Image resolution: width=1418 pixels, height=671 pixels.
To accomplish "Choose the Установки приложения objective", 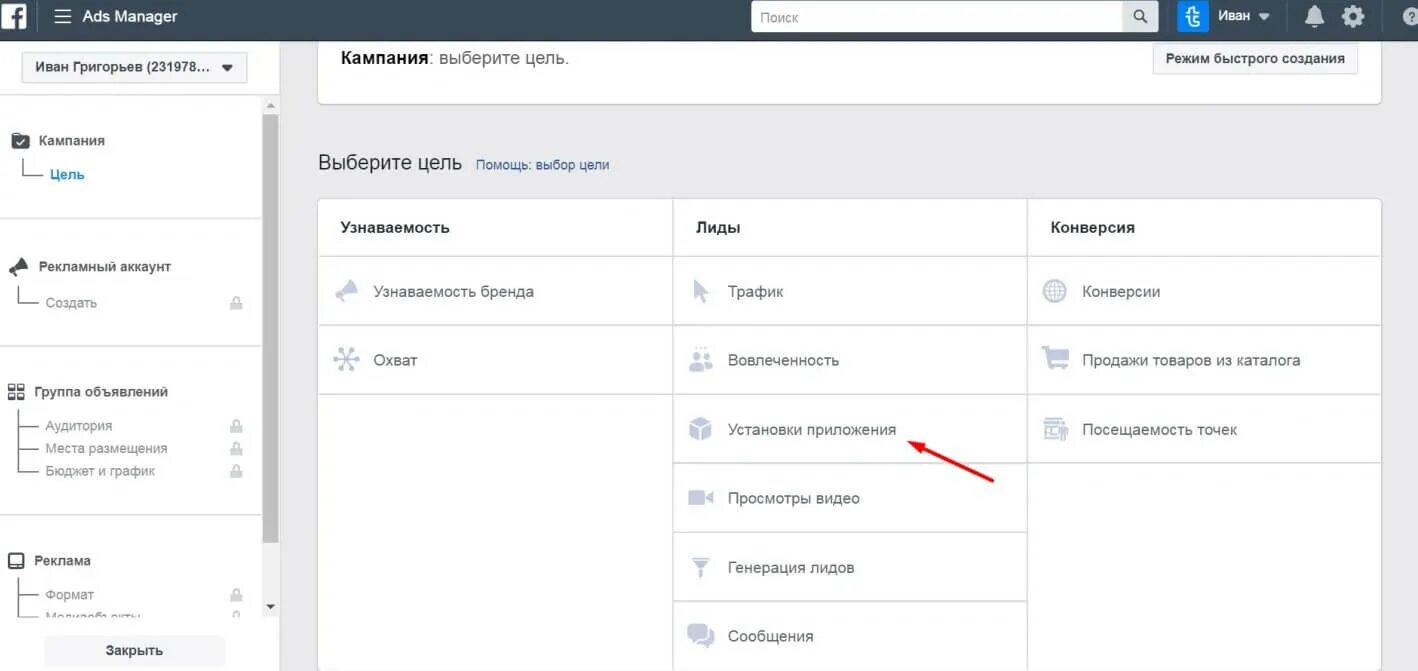I will click(850, 429).
